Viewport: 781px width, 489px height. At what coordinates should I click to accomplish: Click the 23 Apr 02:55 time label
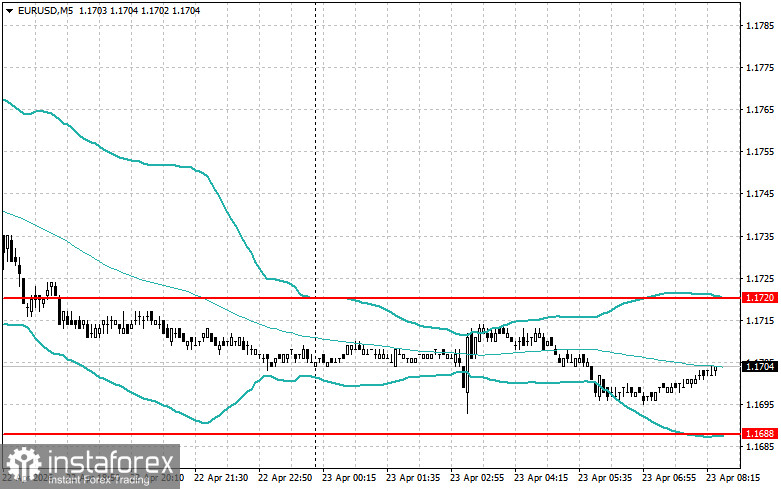pos(477,478)
